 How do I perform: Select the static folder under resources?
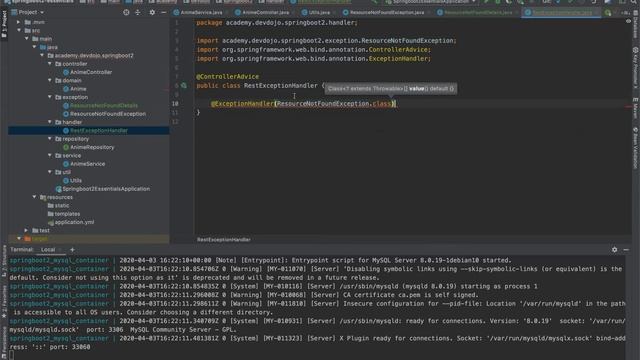click(62, 206)
